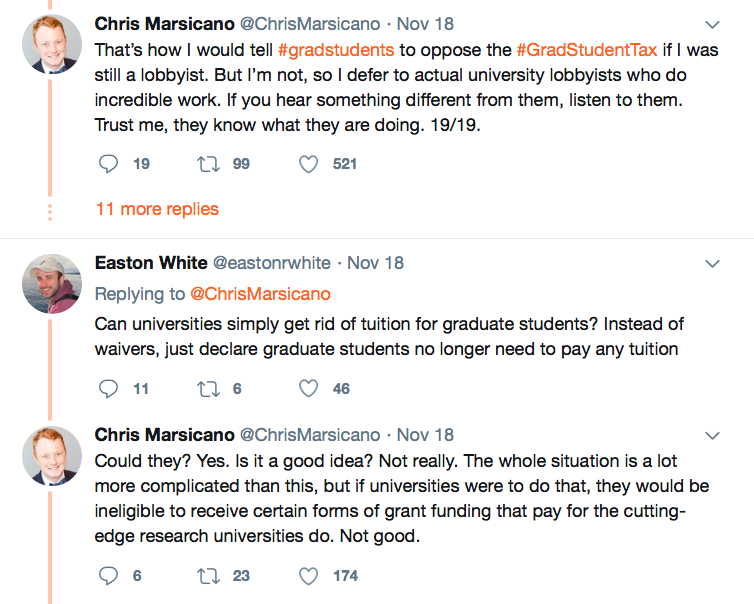Open the options chevron on Easton White's tweet
Viewport: 754px width, 604px height.
coord(713,264)
